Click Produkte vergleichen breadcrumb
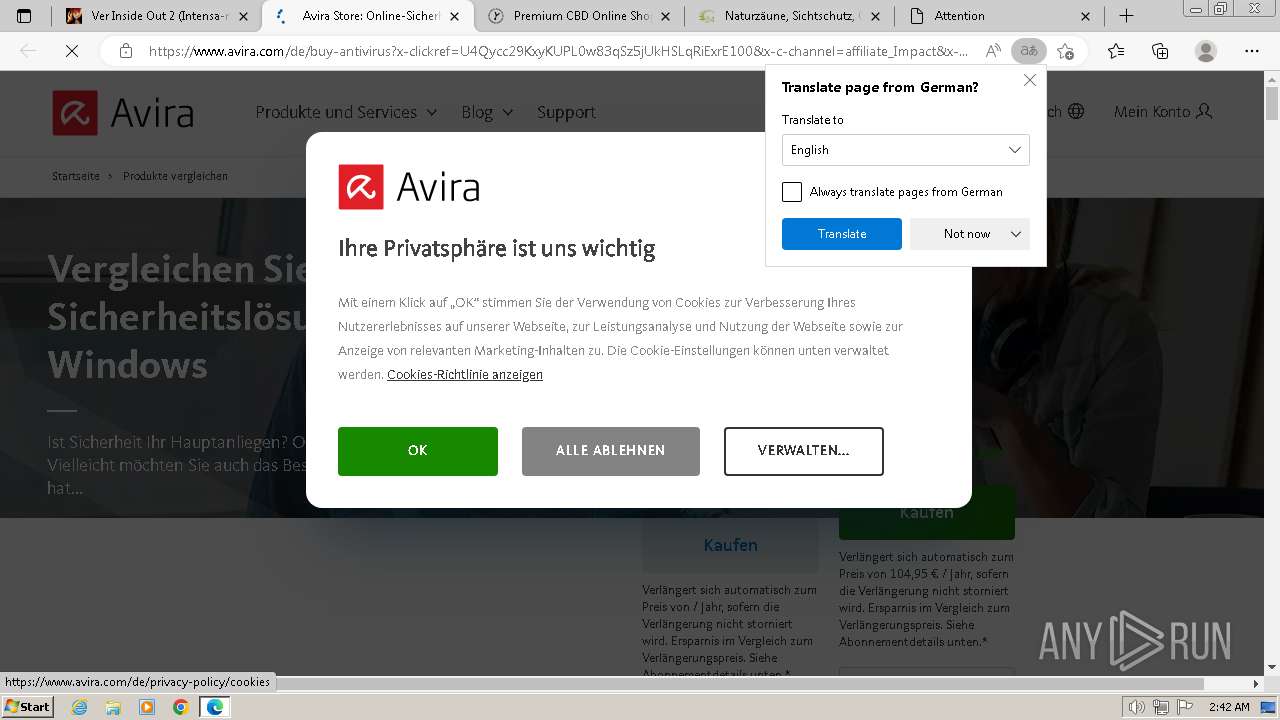The width and height of the screenshot is (1280, 720). tap(175, 176)
